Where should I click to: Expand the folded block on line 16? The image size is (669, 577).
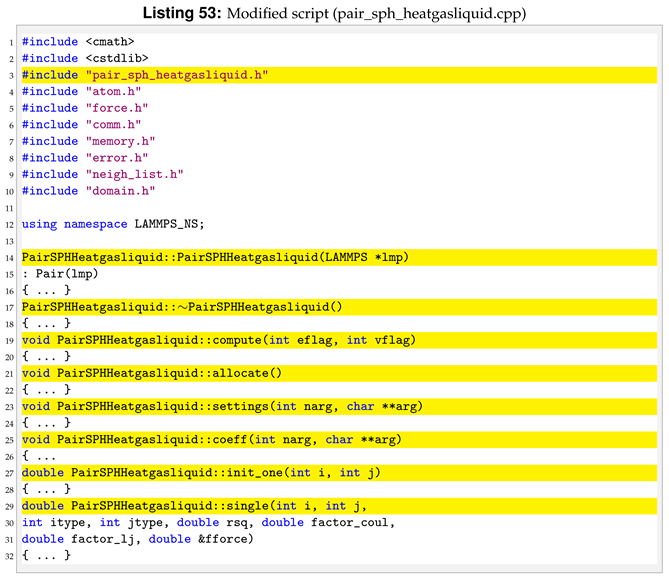tap(46, 290)
